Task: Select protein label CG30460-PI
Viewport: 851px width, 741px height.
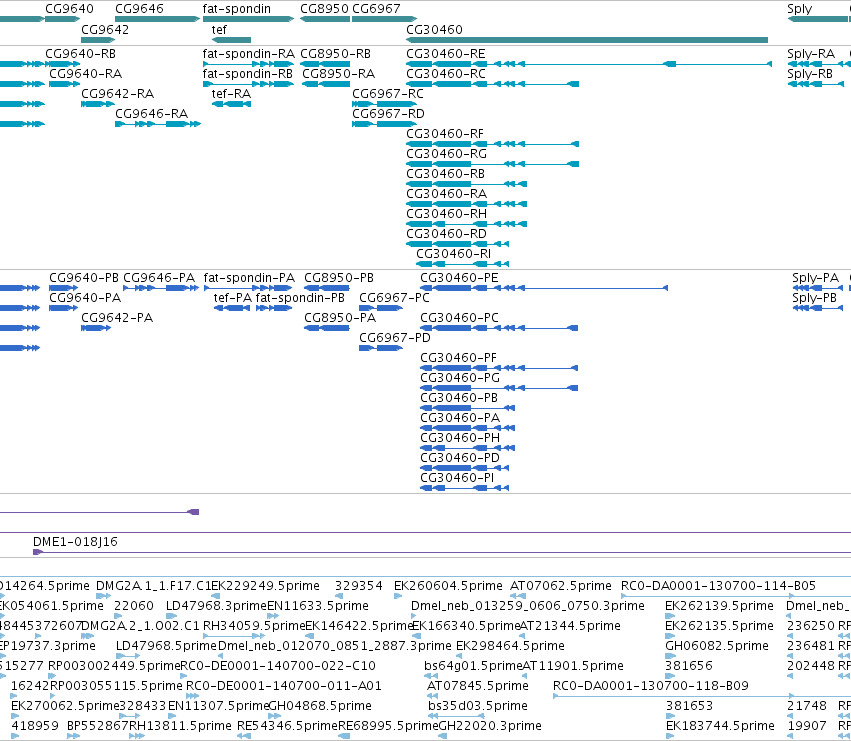Action: (457, 478)
